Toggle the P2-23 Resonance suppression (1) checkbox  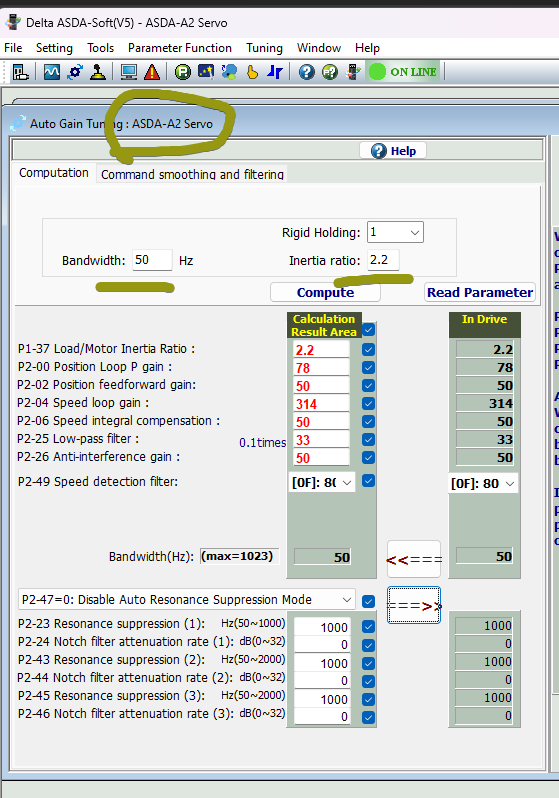pyautogui.click(x=369, y=627)
